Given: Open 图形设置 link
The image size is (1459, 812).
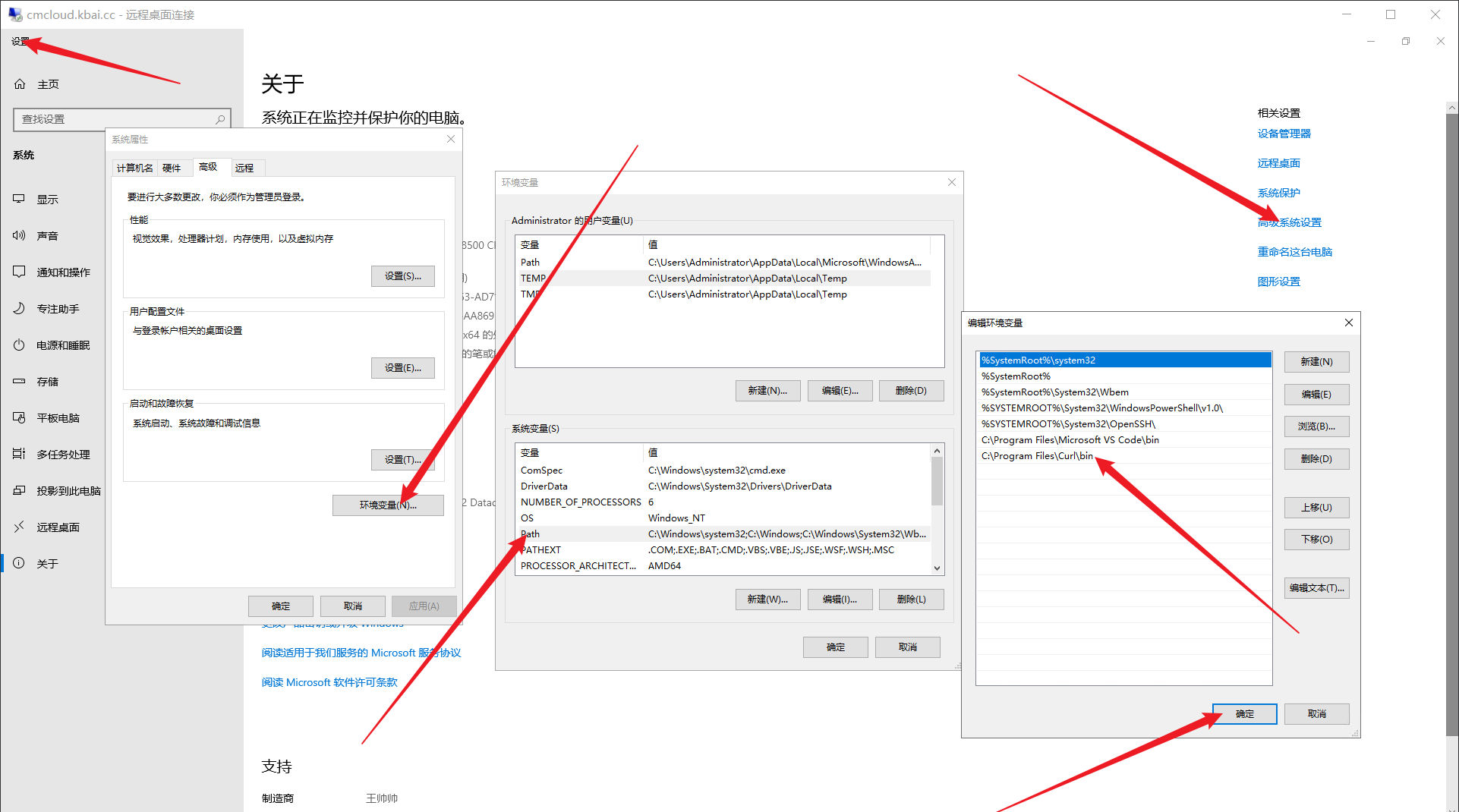Looking at the screenshot, I should [x=1279, y=281].
